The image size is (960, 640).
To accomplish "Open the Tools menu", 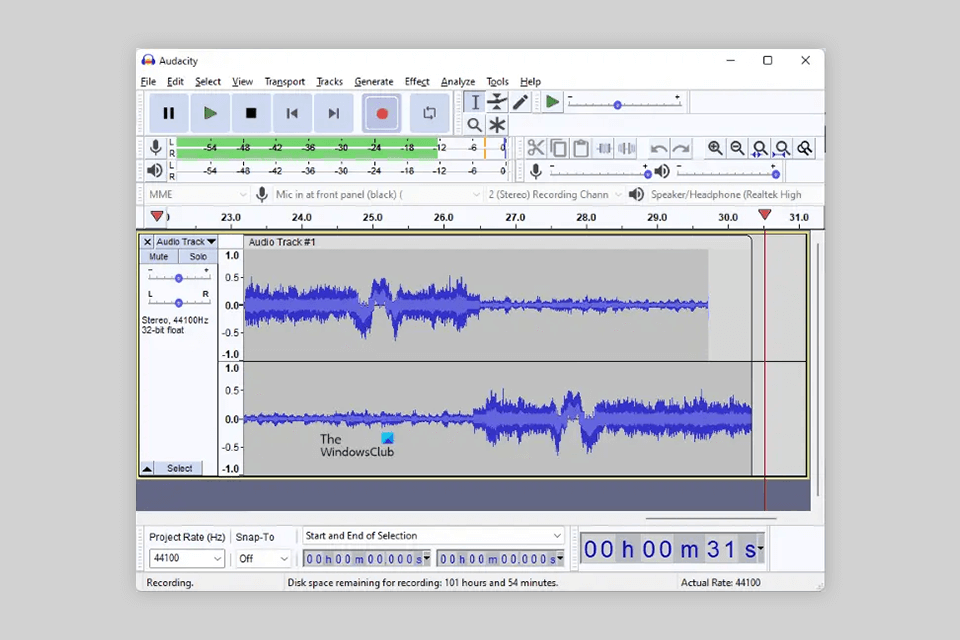I will (498, 81).
